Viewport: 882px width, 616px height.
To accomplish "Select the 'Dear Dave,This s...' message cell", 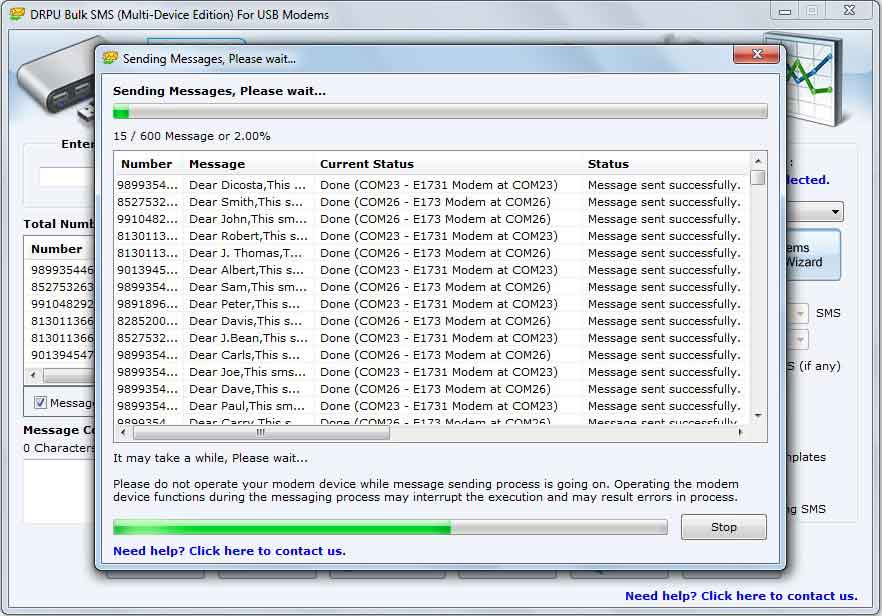I will 244,389.
